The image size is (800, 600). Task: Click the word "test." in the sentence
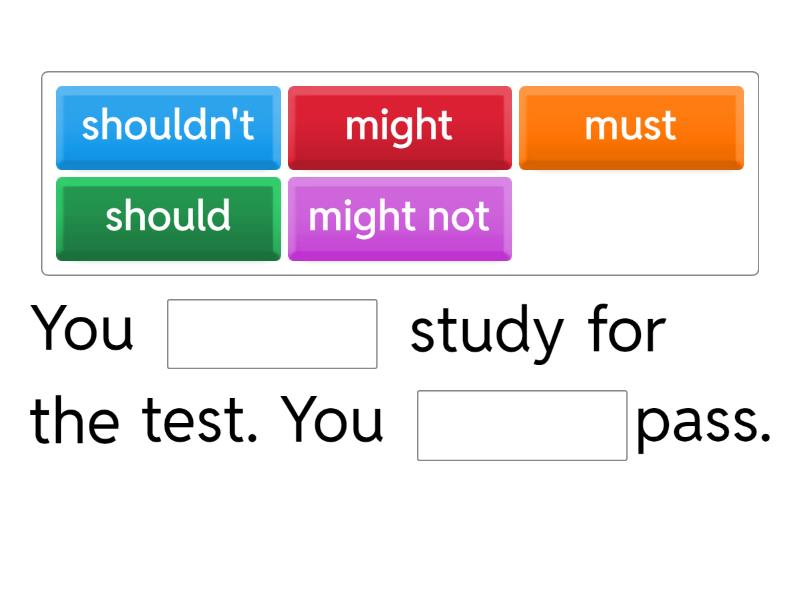[x=199, y=421]
